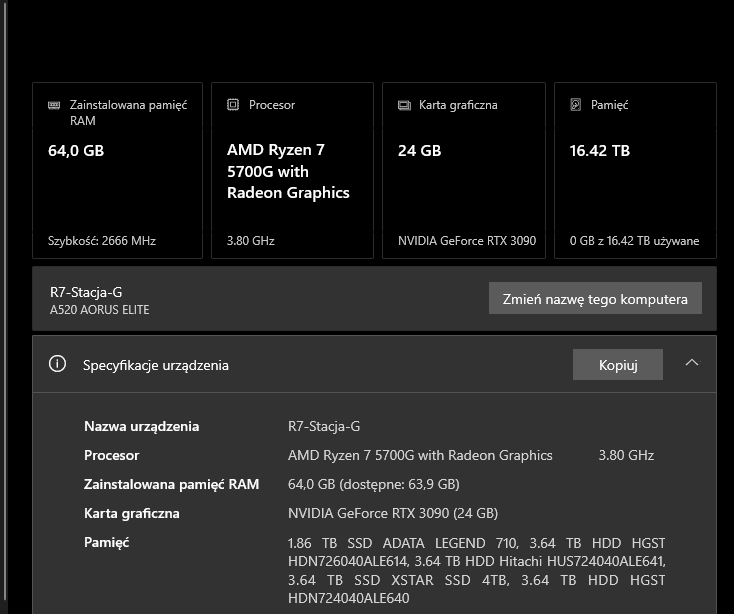
Task: Click Zainstalowana pamięć RAM card title
Action: point(128,112)
